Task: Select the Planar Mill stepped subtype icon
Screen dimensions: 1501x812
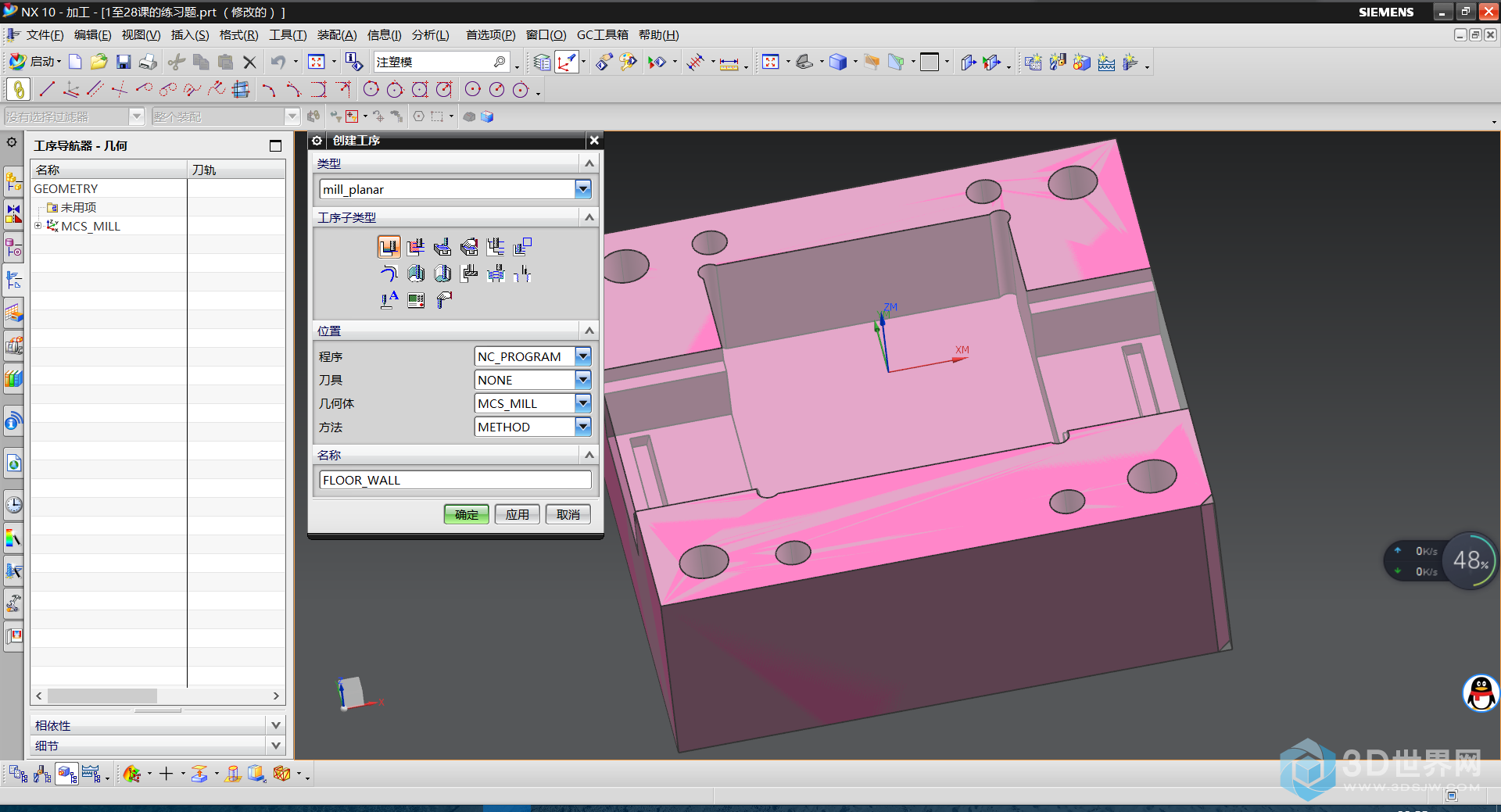Action: click(496, 247)
